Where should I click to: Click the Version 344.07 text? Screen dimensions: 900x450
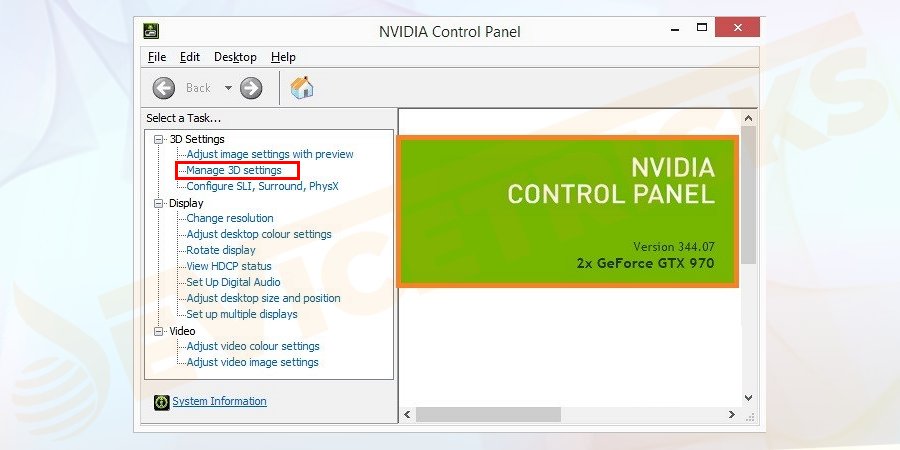click(x=674, y=247)
